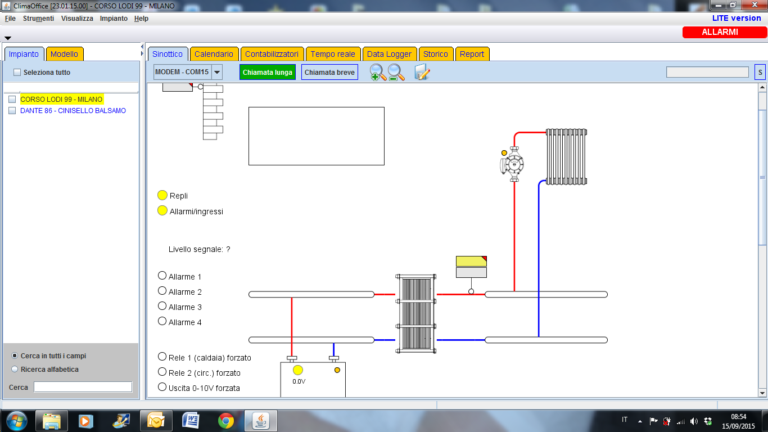Click the red ALLARMI button
This screenshot has height=432, width=768.
click(719, 33)
